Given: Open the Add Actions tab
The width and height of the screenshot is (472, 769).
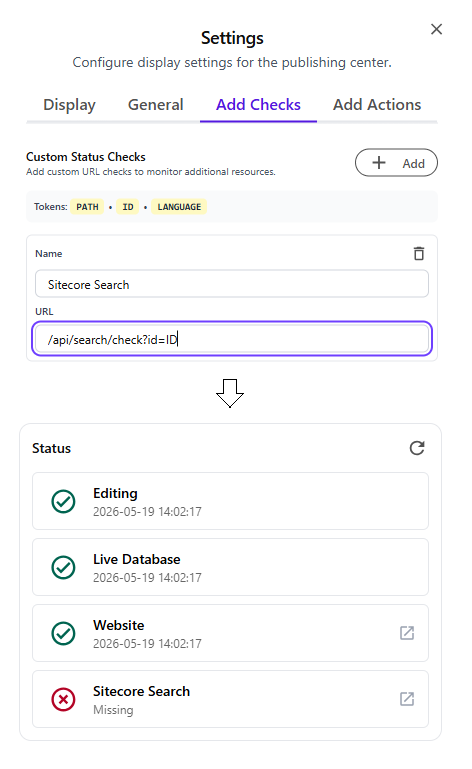Looking at the screenshot, I should pos(377,104).
